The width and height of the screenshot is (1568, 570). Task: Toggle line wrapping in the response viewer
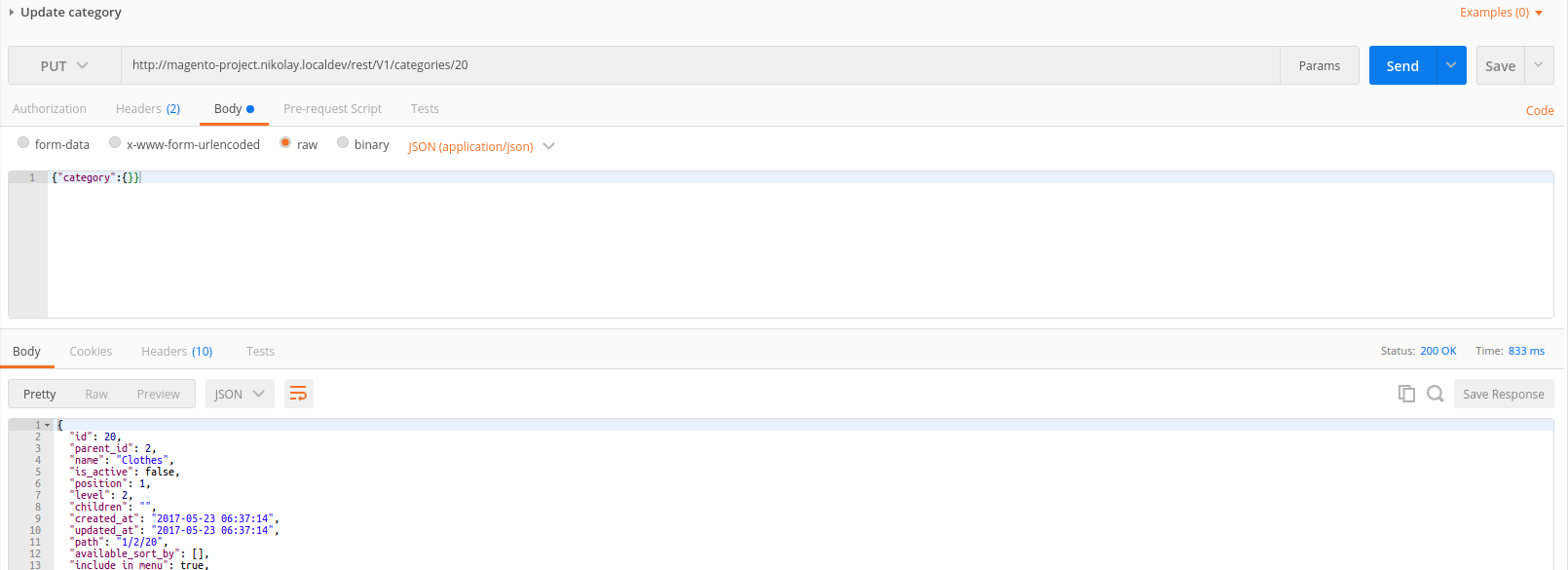coord(298,393)
